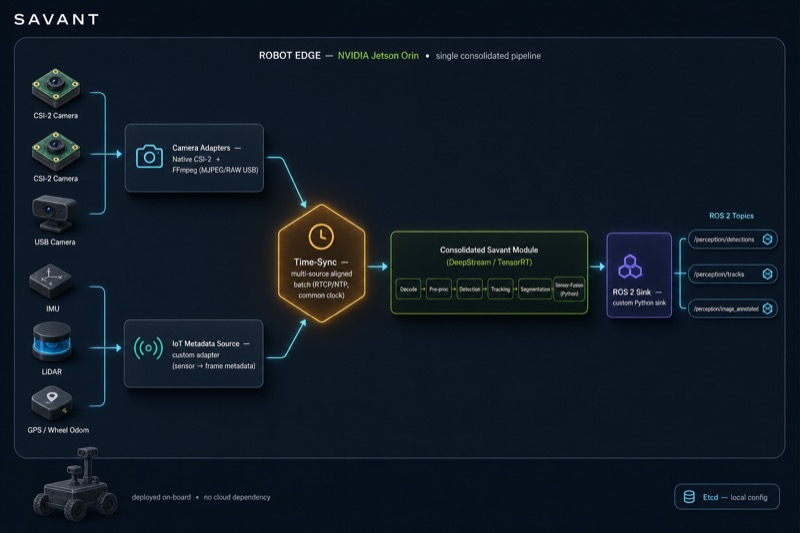Click the camera icon in Camera Adapters
Image resolution: width=800 pixels, height=533 pixels.
pos(149,157)
